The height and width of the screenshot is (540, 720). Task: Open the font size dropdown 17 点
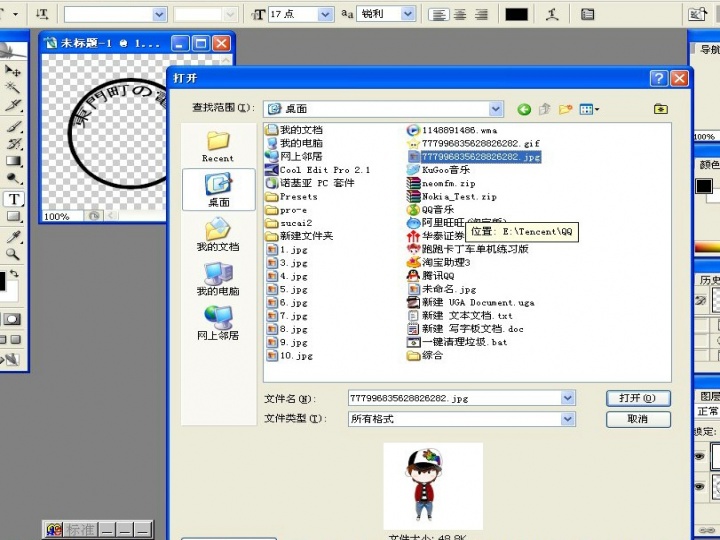[325, 15]
